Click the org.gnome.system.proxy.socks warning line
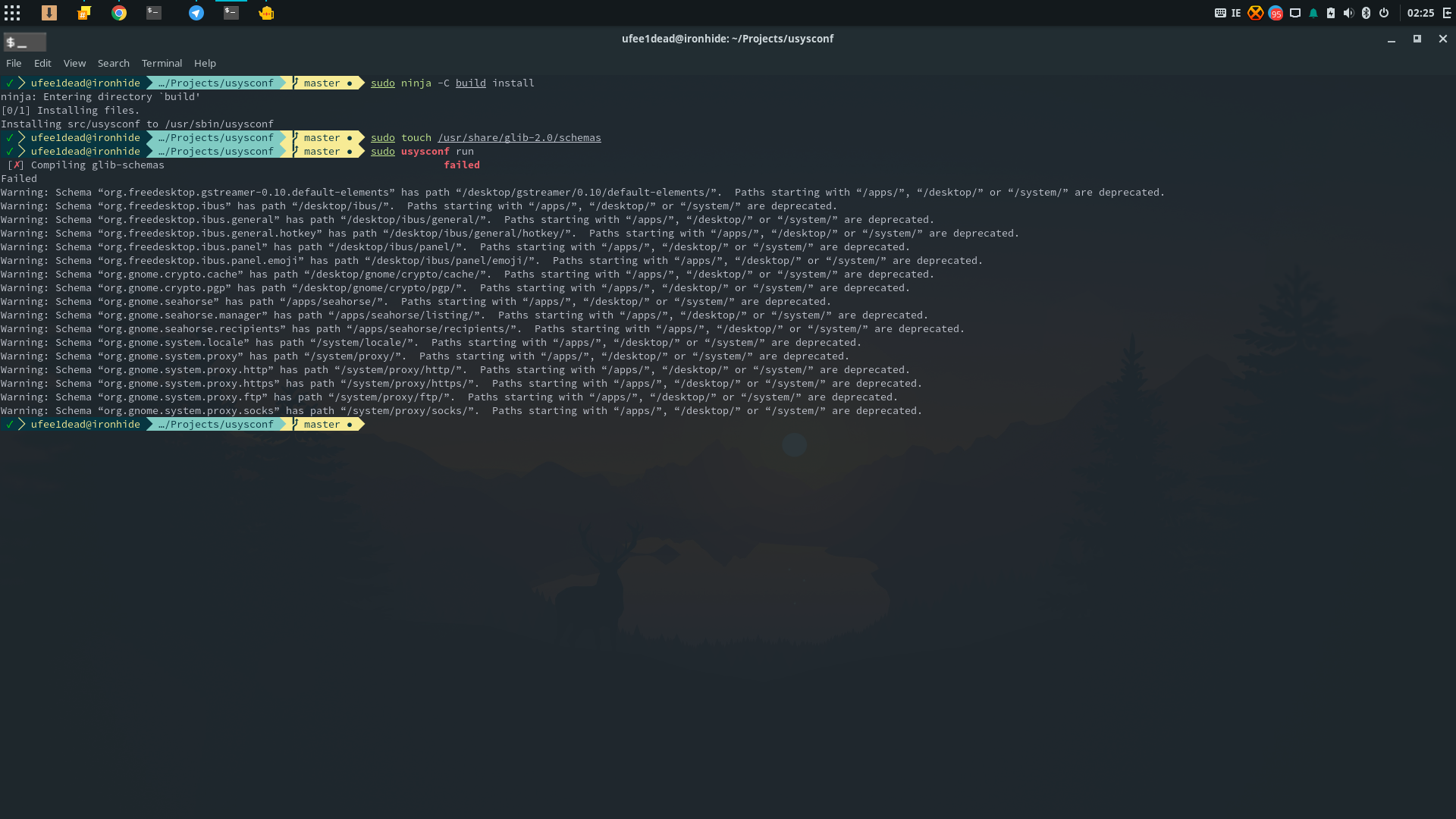1456x819 pixels. coord(462,410)
